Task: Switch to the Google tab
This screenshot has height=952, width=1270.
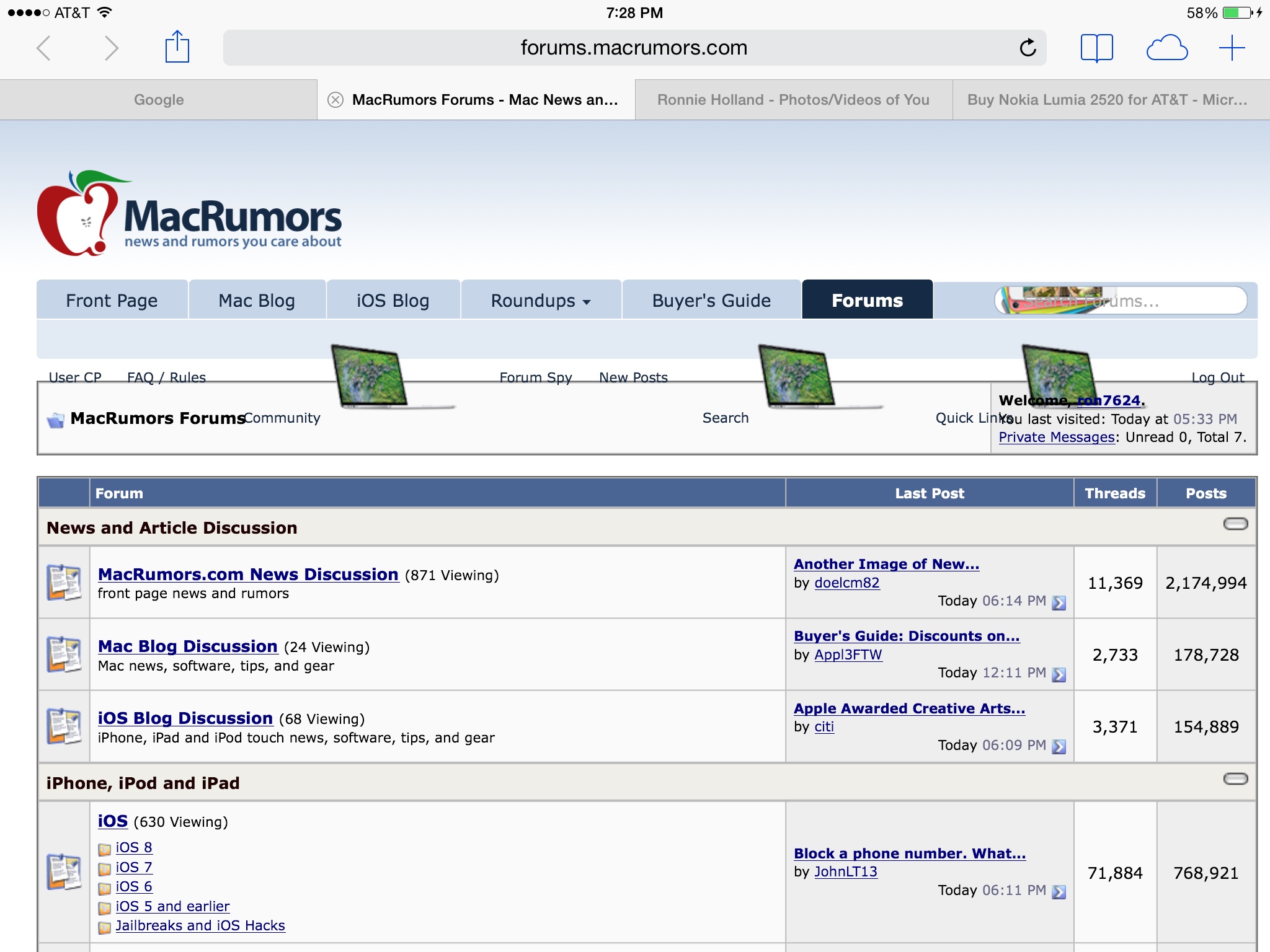Action: (159, 100)
